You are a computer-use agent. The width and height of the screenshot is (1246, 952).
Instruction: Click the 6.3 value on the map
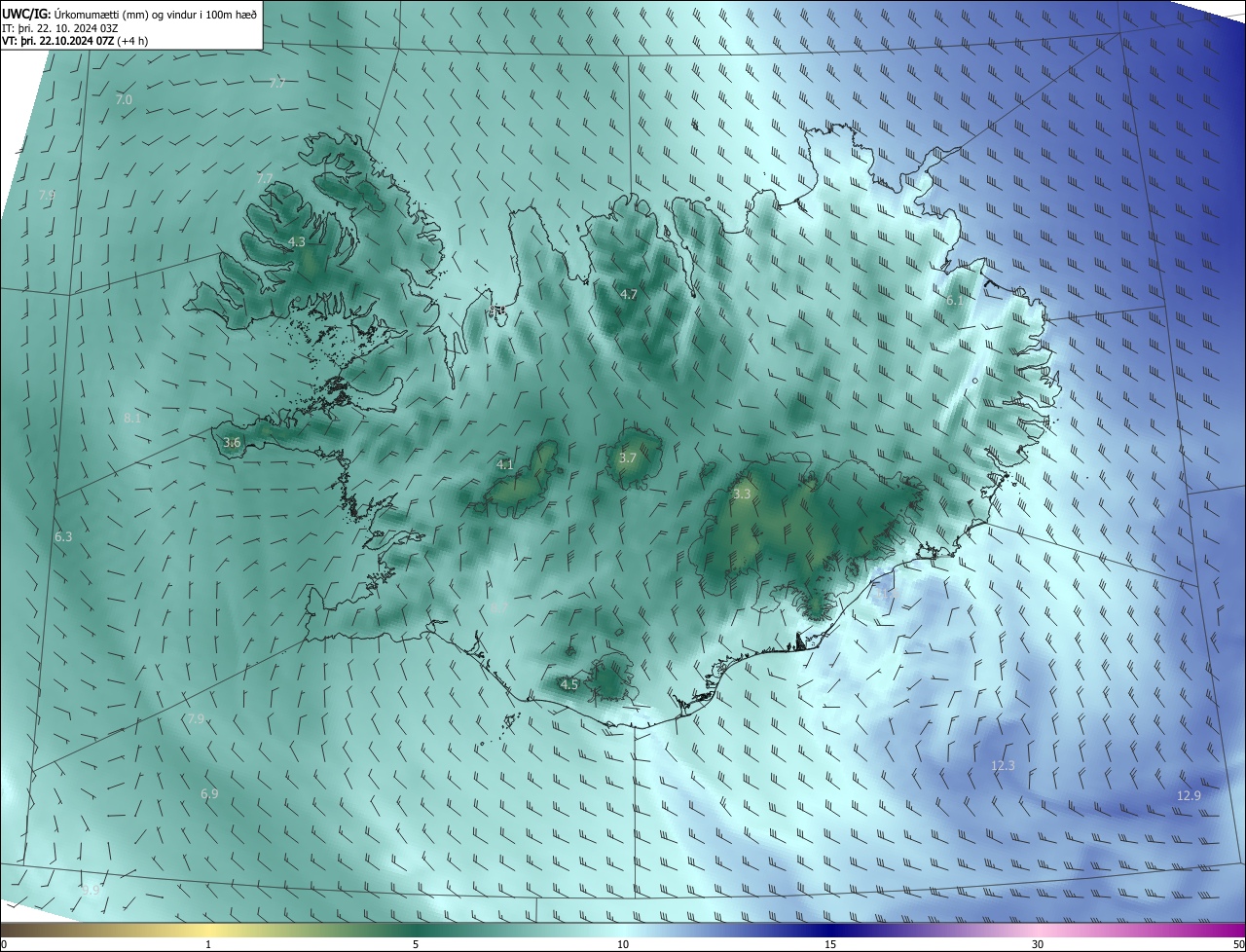(x=63, y=537)
